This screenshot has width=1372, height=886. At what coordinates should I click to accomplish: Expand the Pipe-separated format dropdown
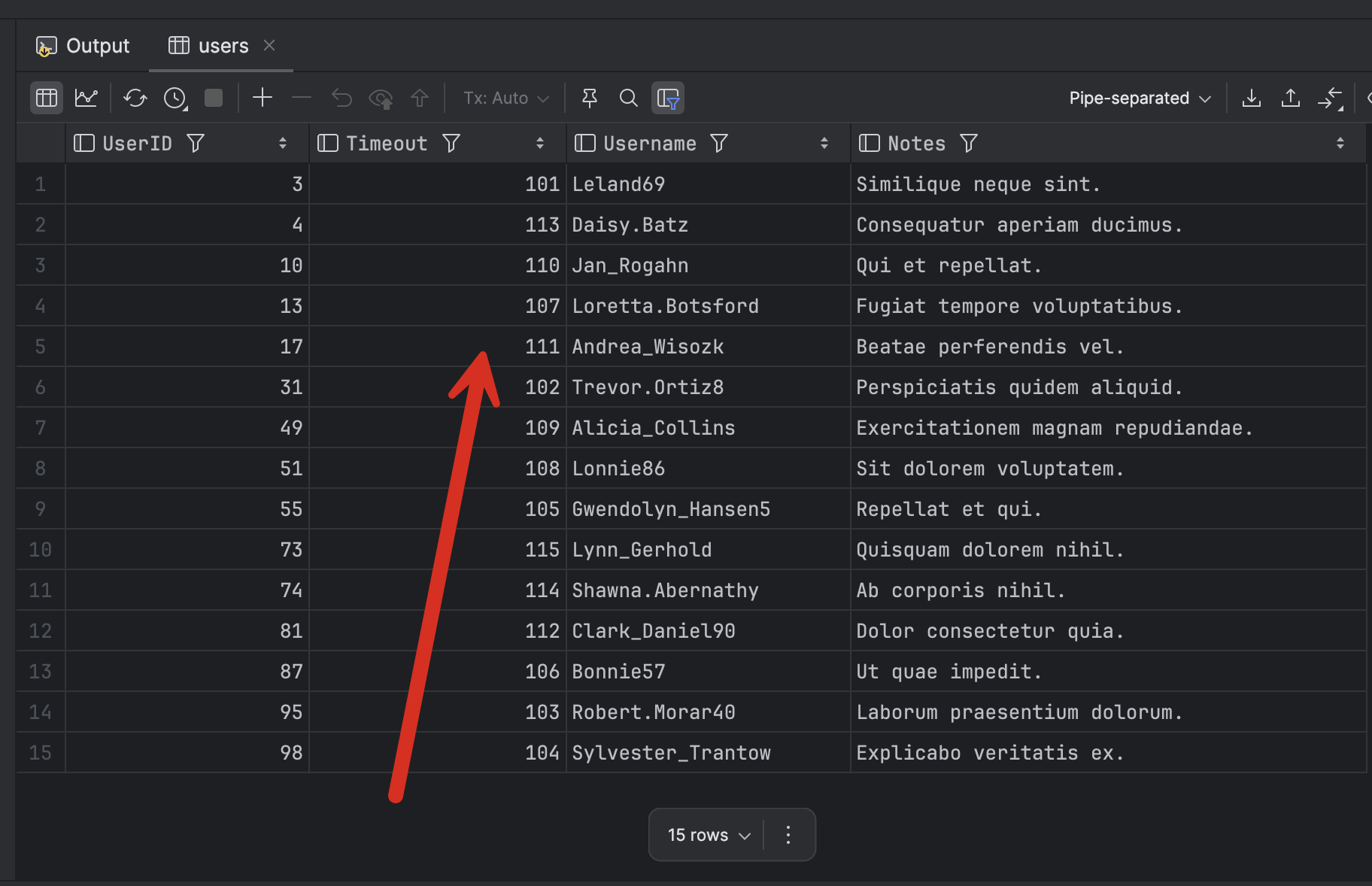tap(1139, 98)
